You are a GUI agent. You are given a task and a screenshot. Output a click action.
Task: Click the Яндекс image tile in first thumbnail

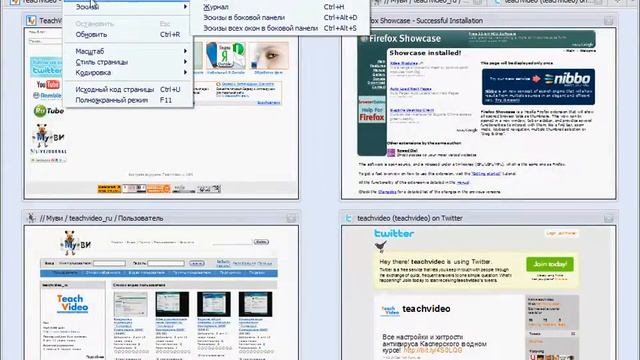[226, 55]
